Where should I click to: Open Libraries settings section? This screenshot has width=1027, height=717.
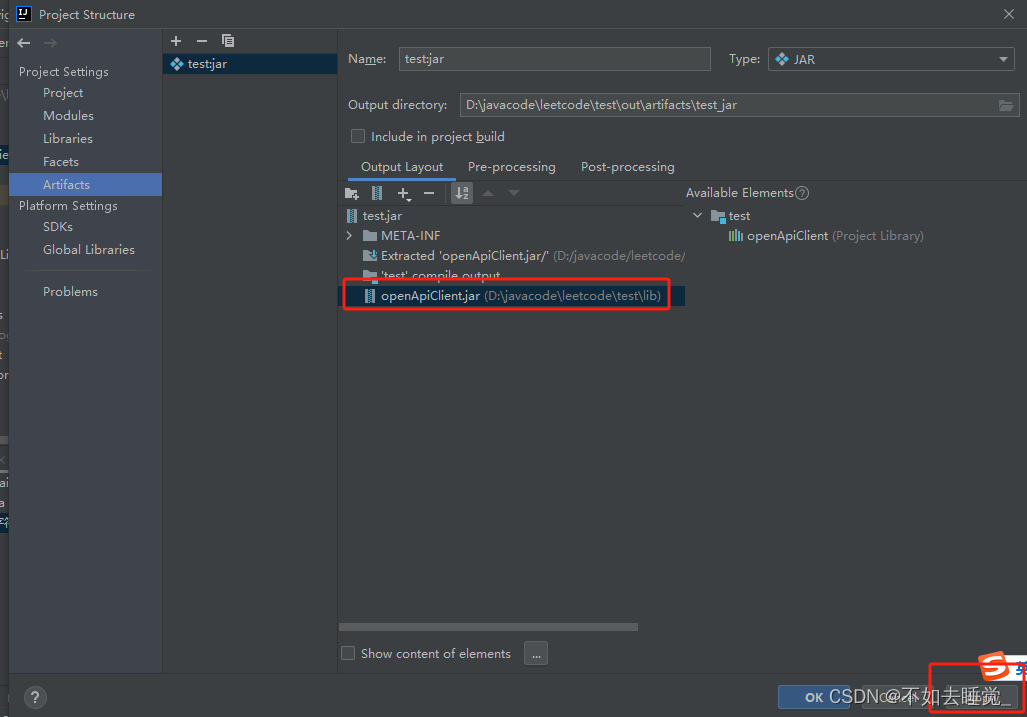coord(67,139)
